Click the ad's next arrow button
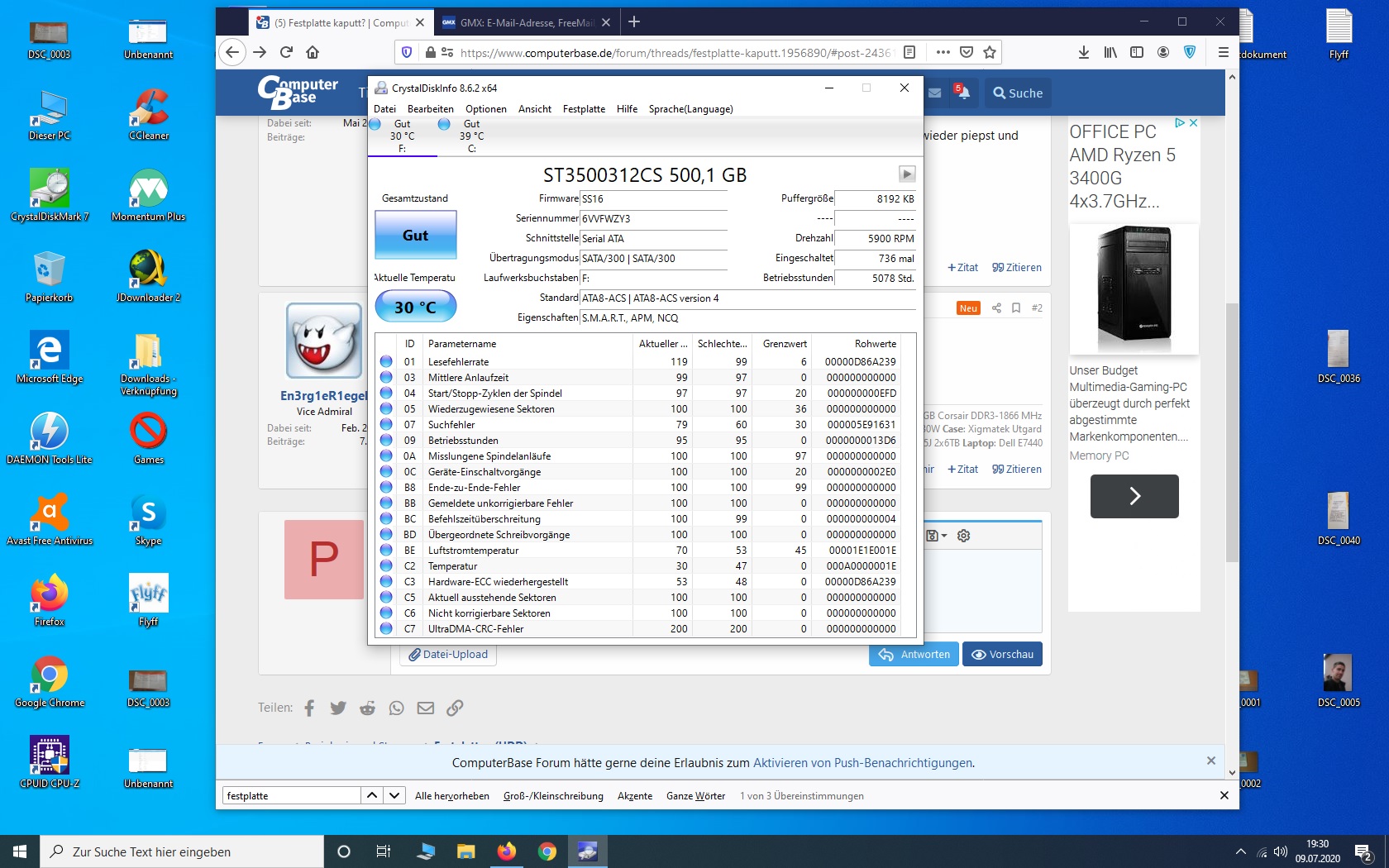Viewport: 1389px width, 868px height. tap(1134, 496)
